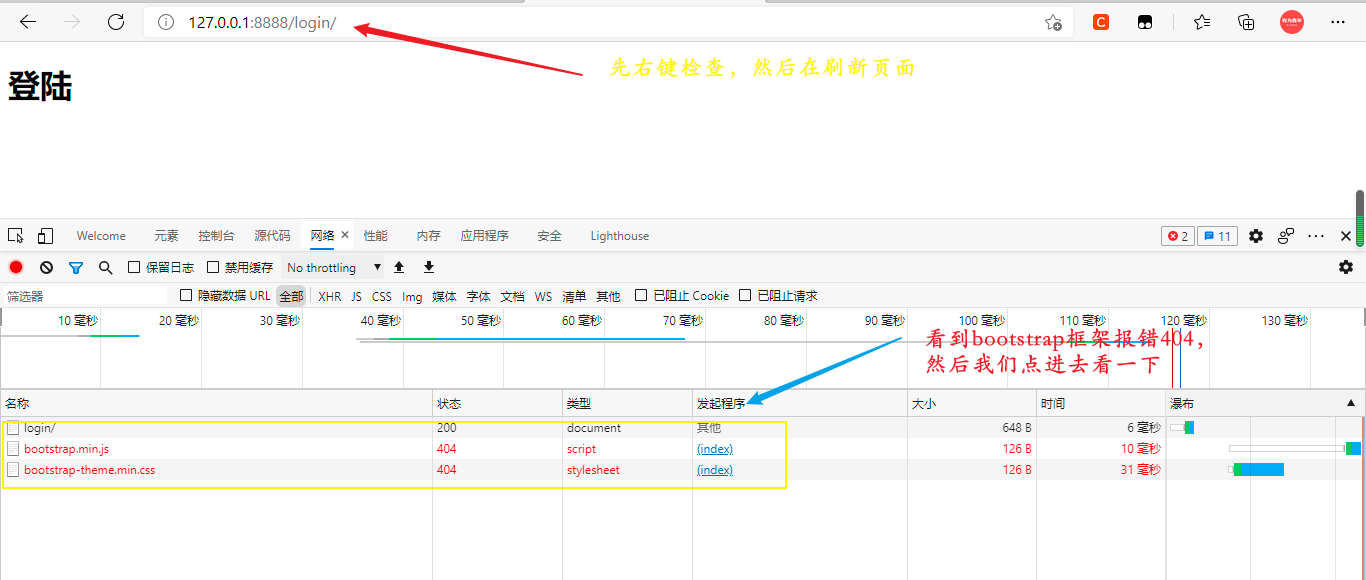Image resolution: width=1366 pixels, height=580 pixels.
Task: Select the bootstrap-theme.min.css request row
Action: pos(683,470)
